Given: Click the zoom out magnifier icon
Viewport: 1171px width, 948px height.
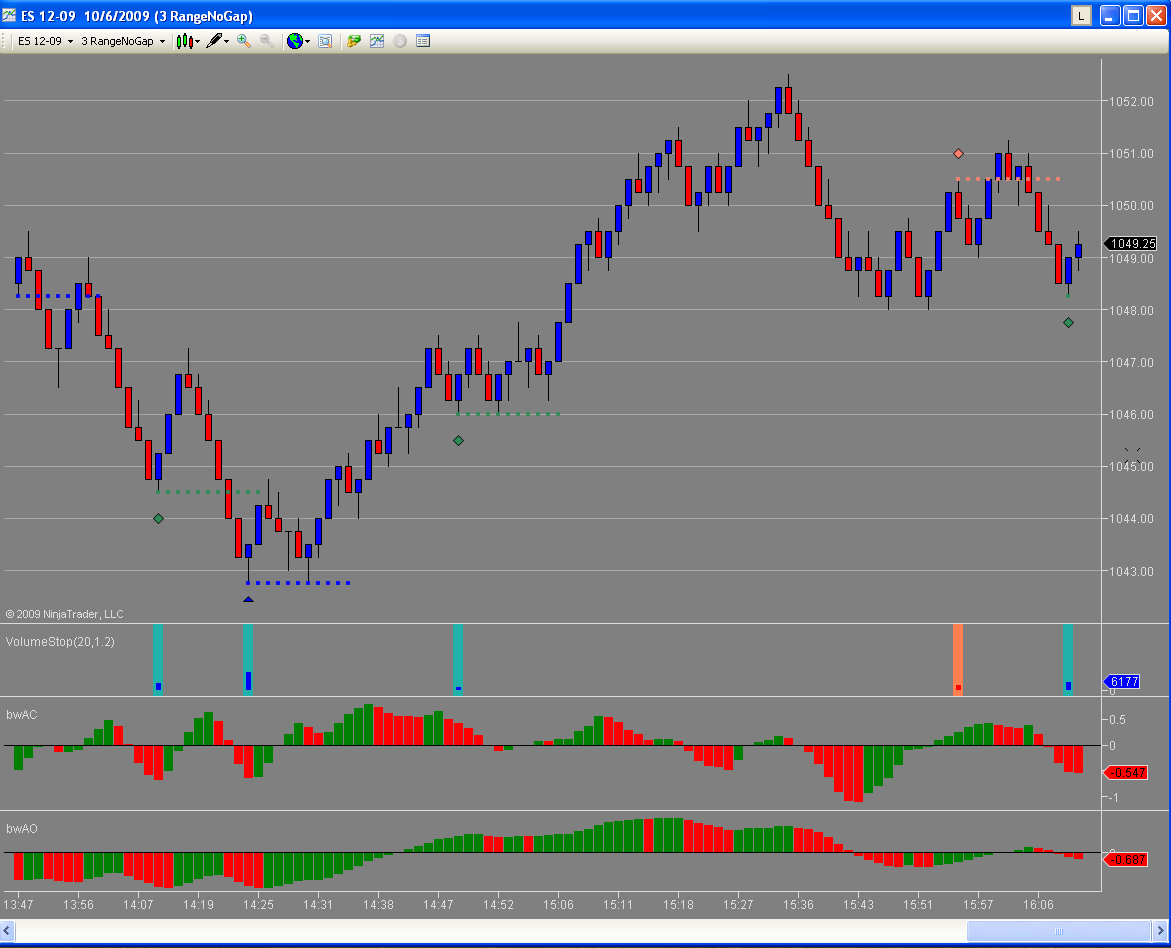Looking at the screenshot, I should (x=267, y=41).
